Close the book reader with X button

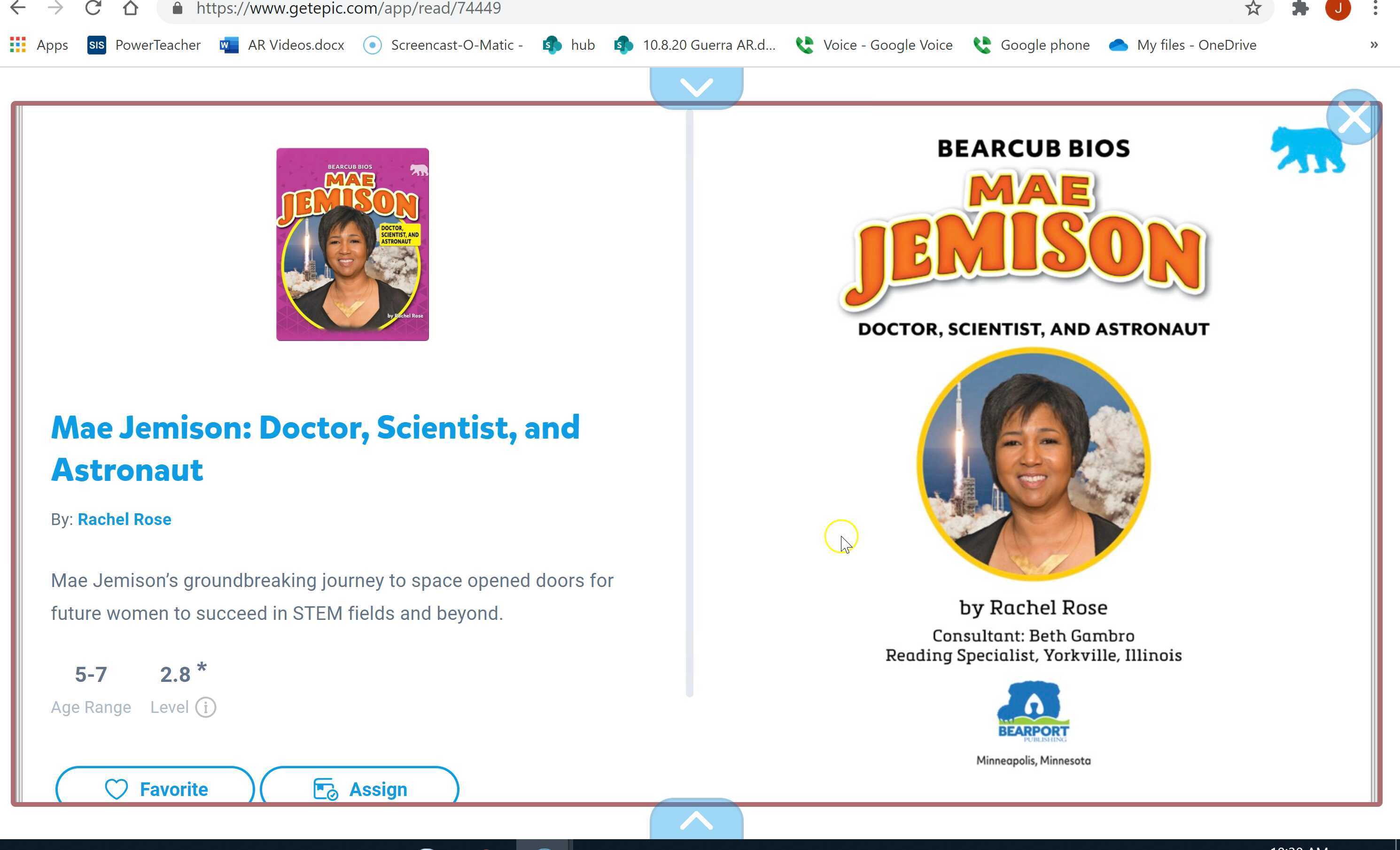pyautogui.click(x=1354, y=117)
